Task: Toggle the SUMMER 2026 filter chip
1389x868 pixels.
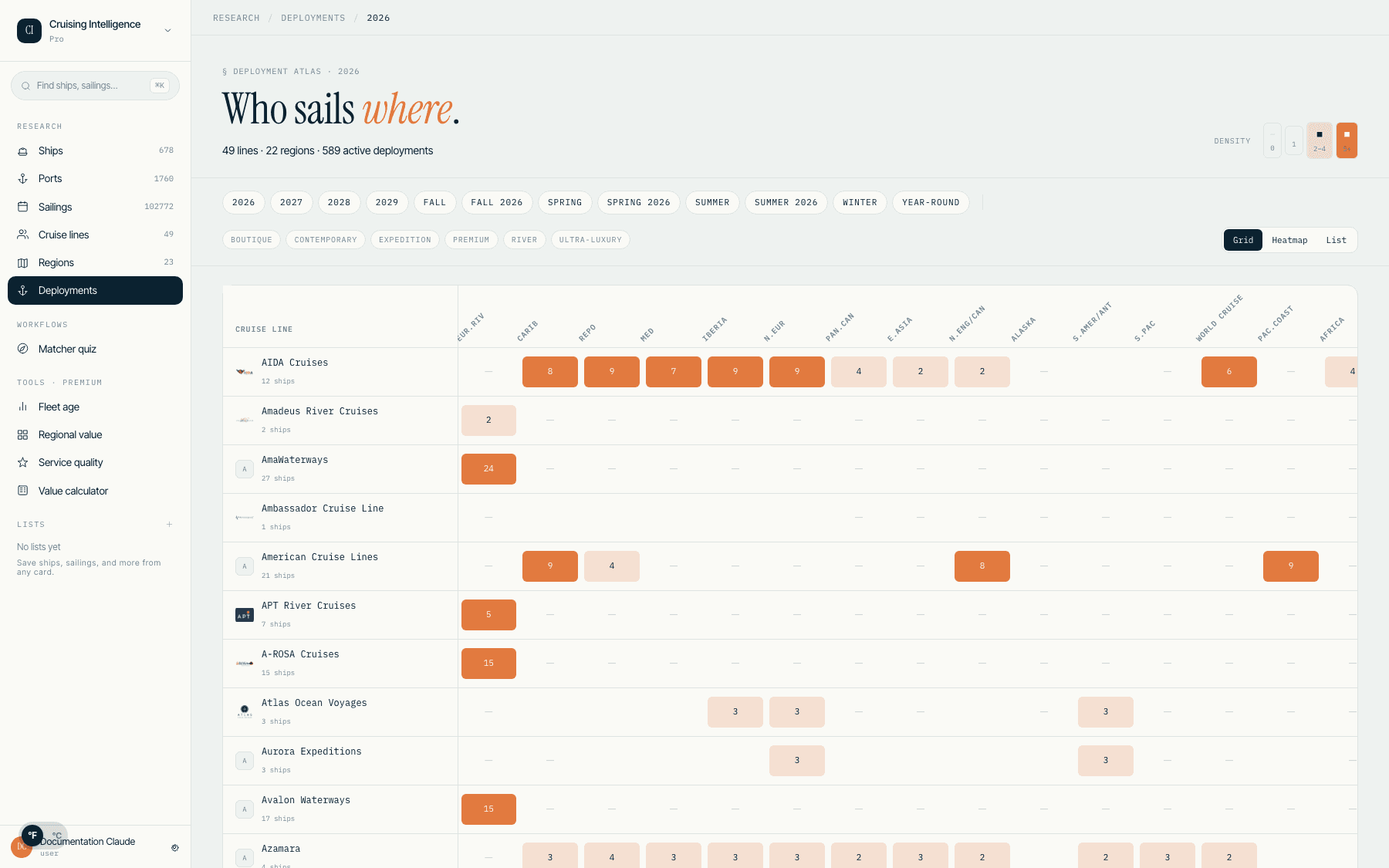Action: (786, 203)
